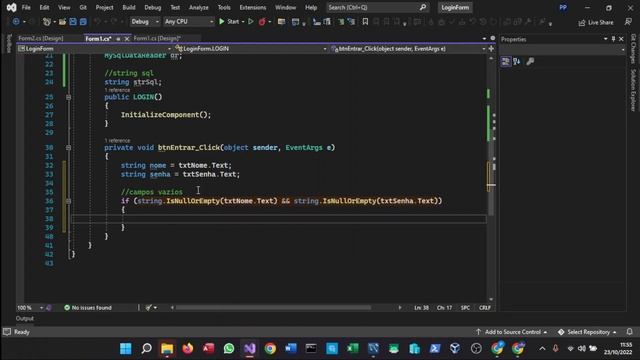The image size is (640, 360).
Task: Click the Start debugging button
Action: pos(229,22)
